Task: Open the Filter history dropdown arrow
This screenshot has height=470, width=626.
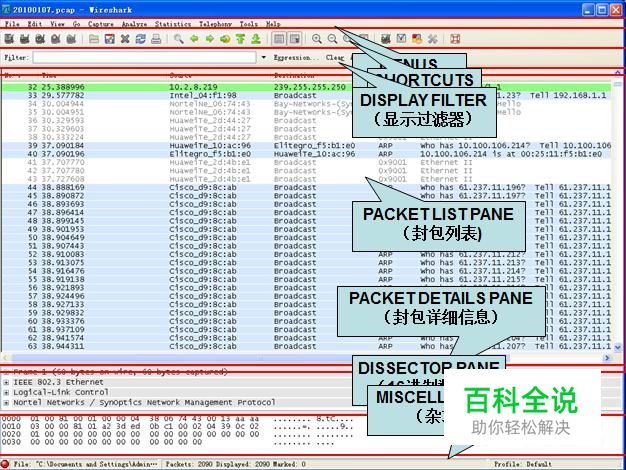Action: (x=263, y=58)
